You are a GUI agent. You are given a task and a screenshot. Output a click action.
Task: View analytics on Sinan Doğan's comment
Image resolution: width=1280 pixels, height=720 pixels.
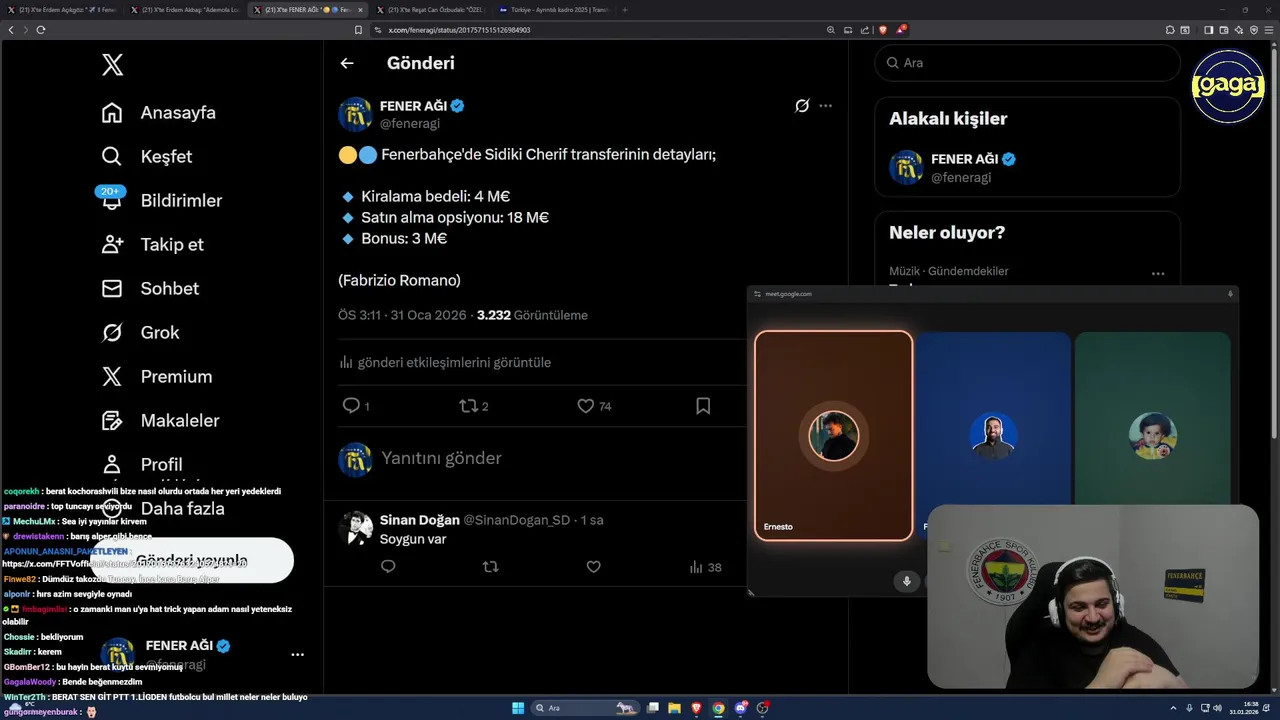tap(705, 567)
